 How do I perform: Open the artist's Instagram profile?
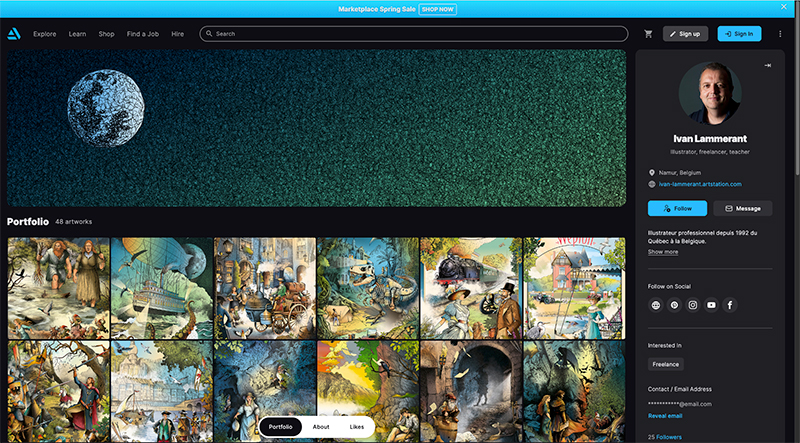click(x=693, y=305)
